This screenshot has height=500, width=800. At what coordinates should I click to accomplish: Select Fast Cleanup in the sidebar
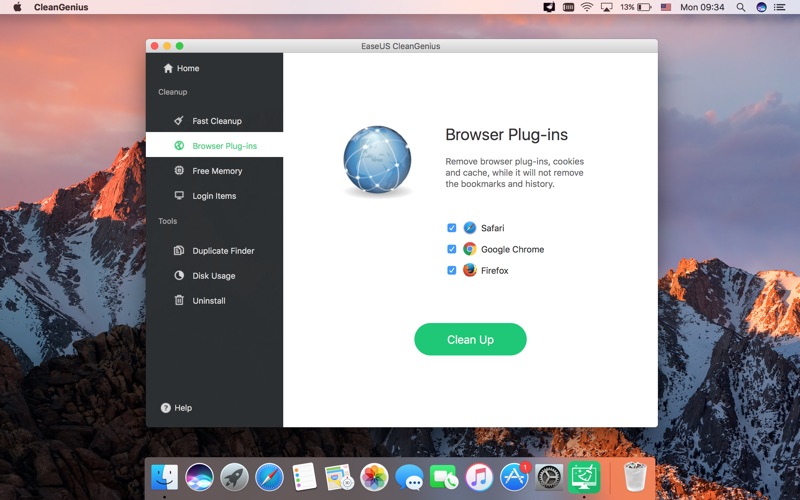(214, 121)
